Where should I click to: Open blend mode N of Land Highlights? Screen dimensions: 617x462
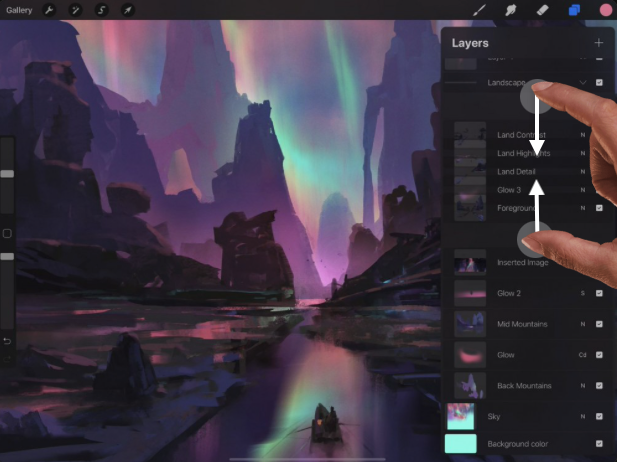(583, 153)
